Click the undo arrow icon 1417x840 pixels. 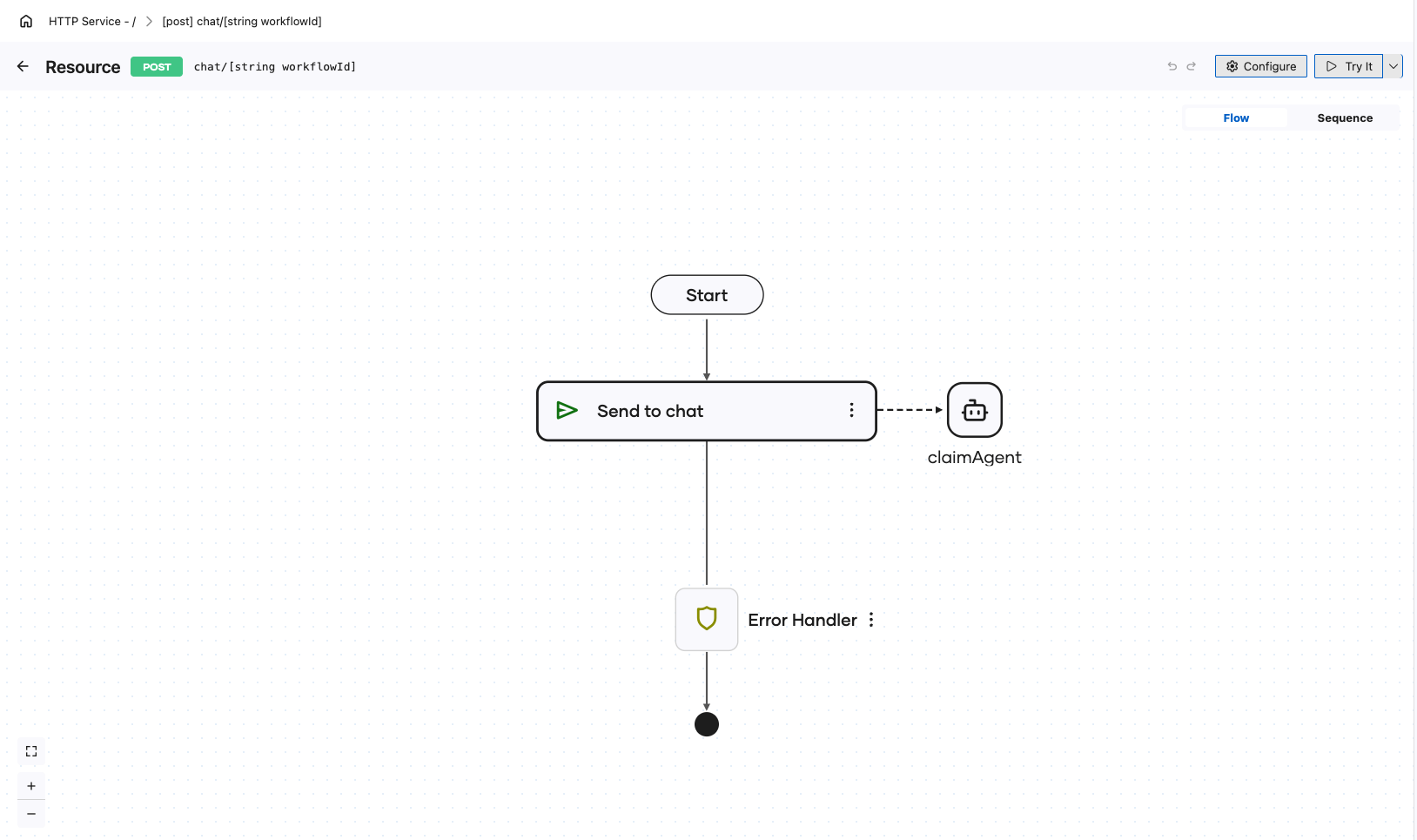[x=1172, y=66]
